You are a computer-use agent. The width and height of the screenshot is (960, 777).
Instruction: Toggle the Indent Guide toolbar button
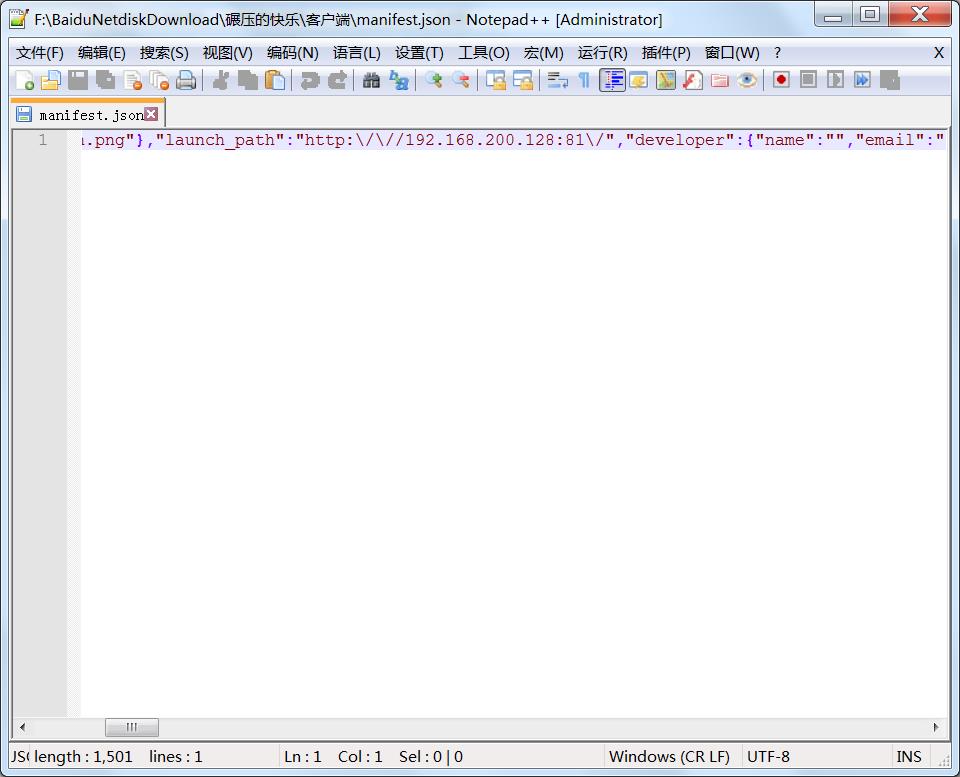[612, 80]
